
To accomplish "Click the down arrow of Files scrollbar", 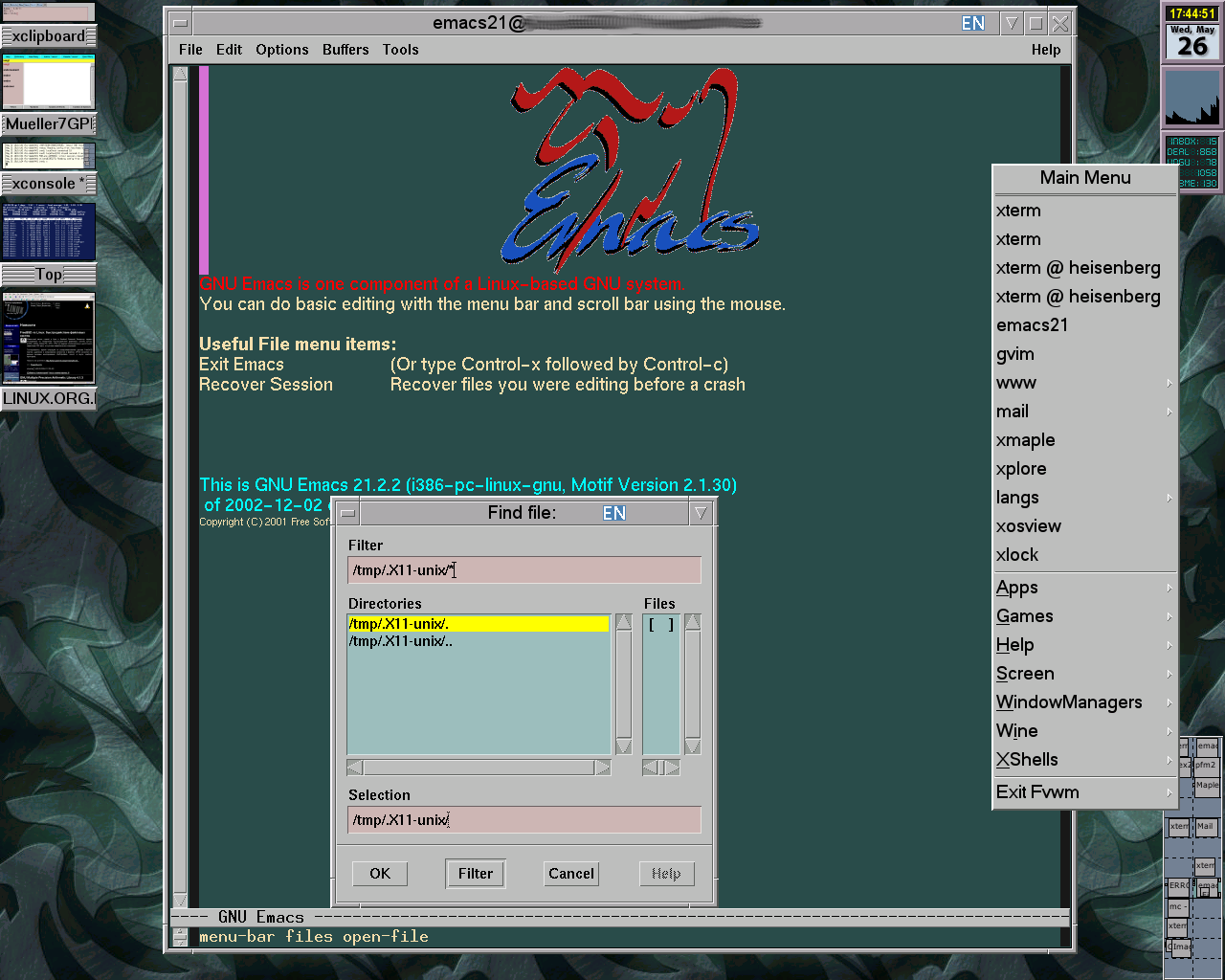I will click(693, 746).
